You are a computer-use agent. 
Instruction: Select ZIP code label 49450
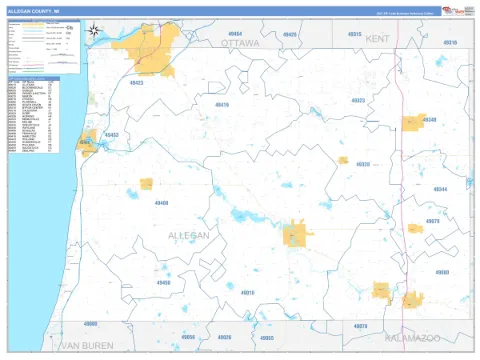click(x=163, y=283)
